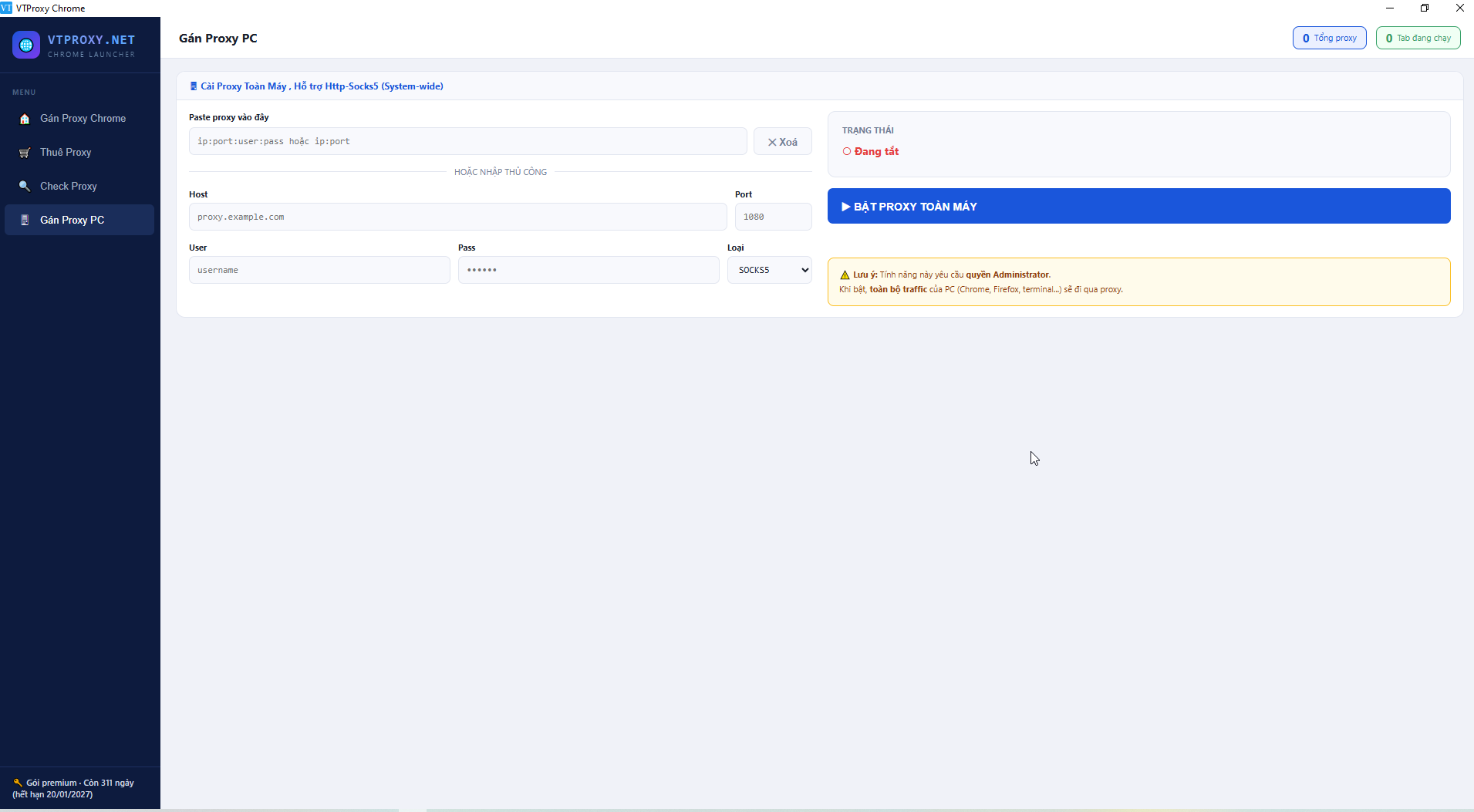Image resolution: width=1474 pixels, height=812 pixels.
Task: Click the warning triangle icon in notice
Action: (845, 275)
